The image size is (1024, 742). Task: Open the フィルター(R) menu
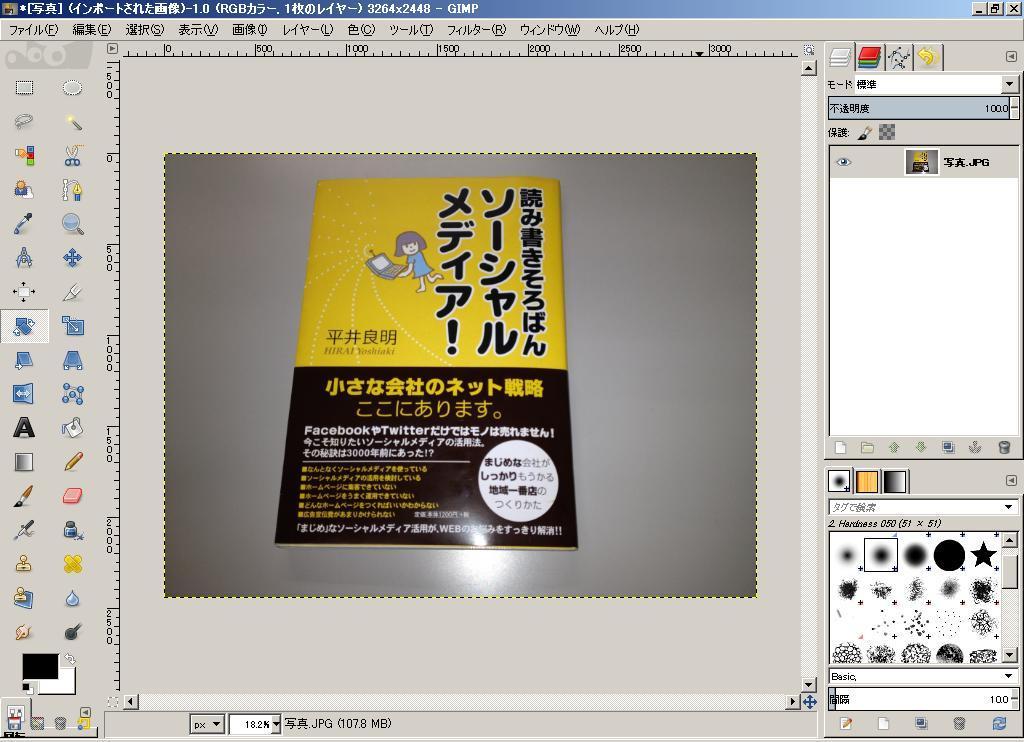point(475,30)
